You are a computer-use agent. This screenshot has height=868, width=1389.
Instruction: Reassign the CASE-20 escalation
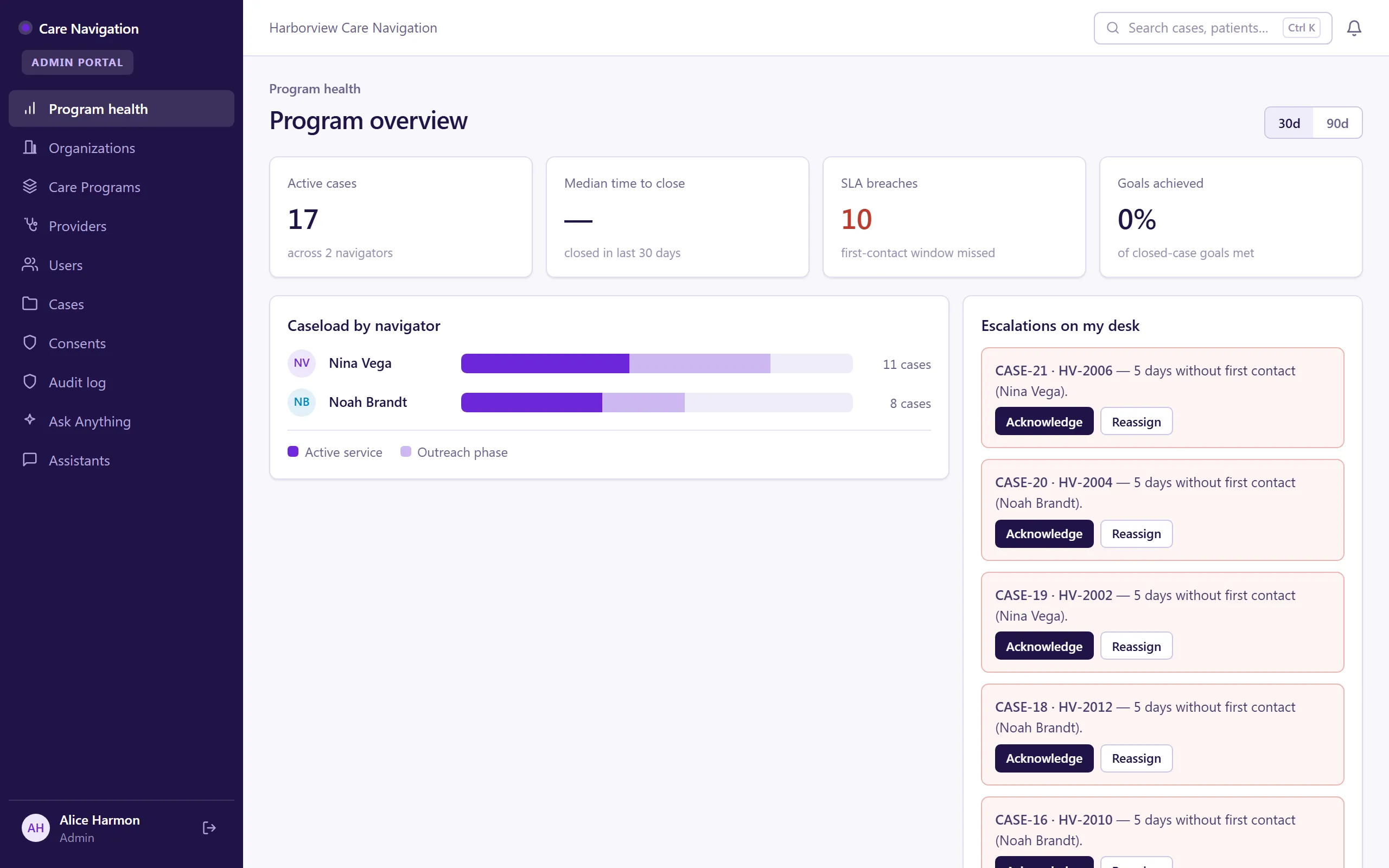tap(1136, 534)
